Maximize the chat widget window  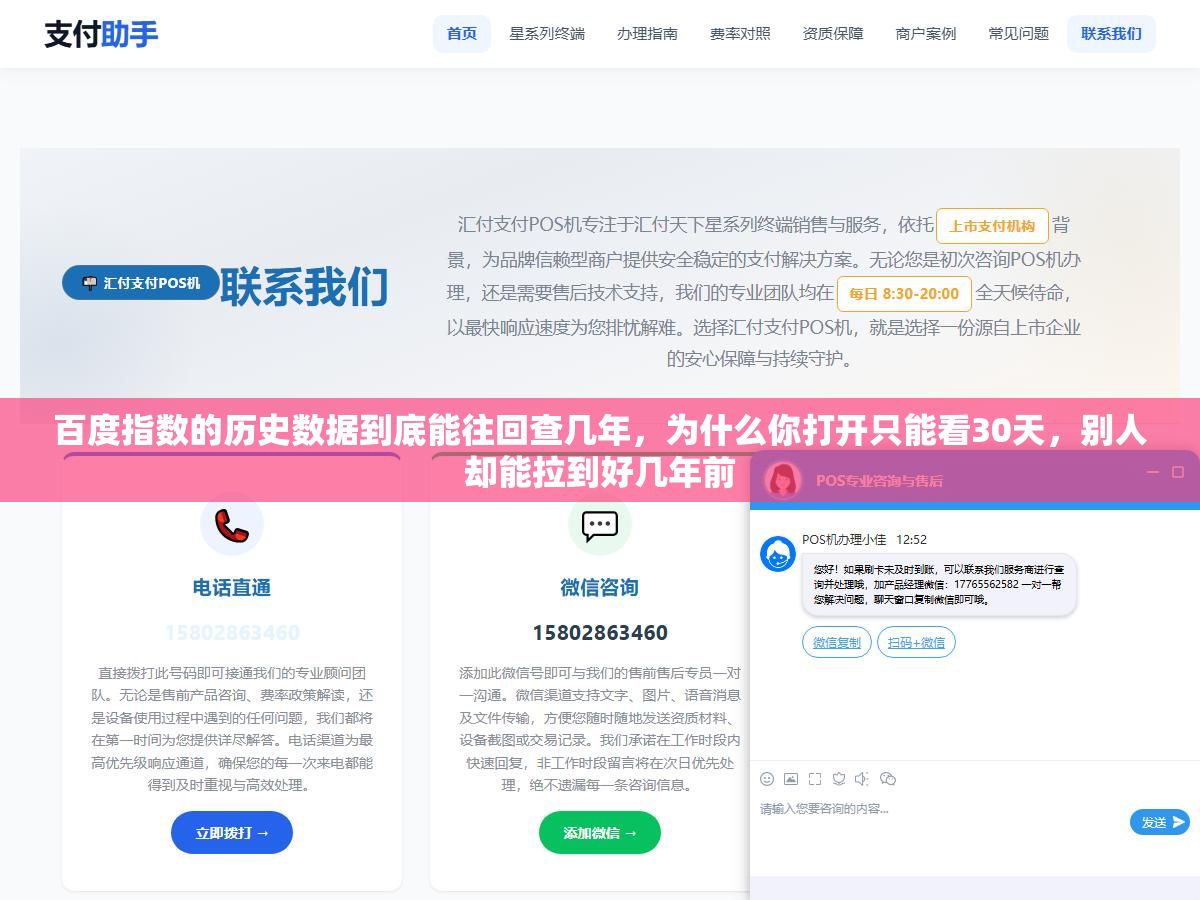click(x=1177, y=472)
